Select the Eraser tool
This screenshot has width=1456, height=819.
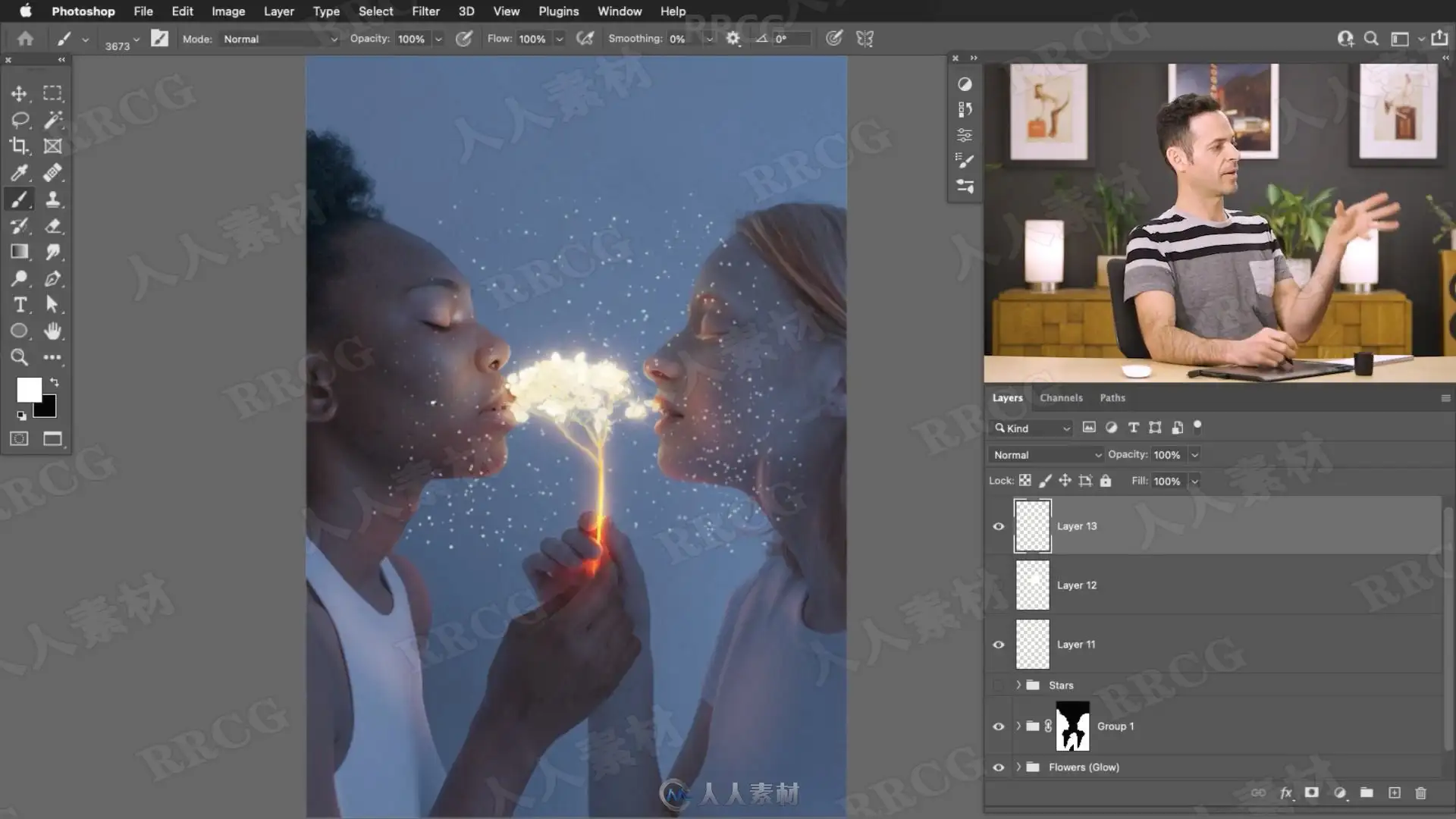tap(52, 225)
